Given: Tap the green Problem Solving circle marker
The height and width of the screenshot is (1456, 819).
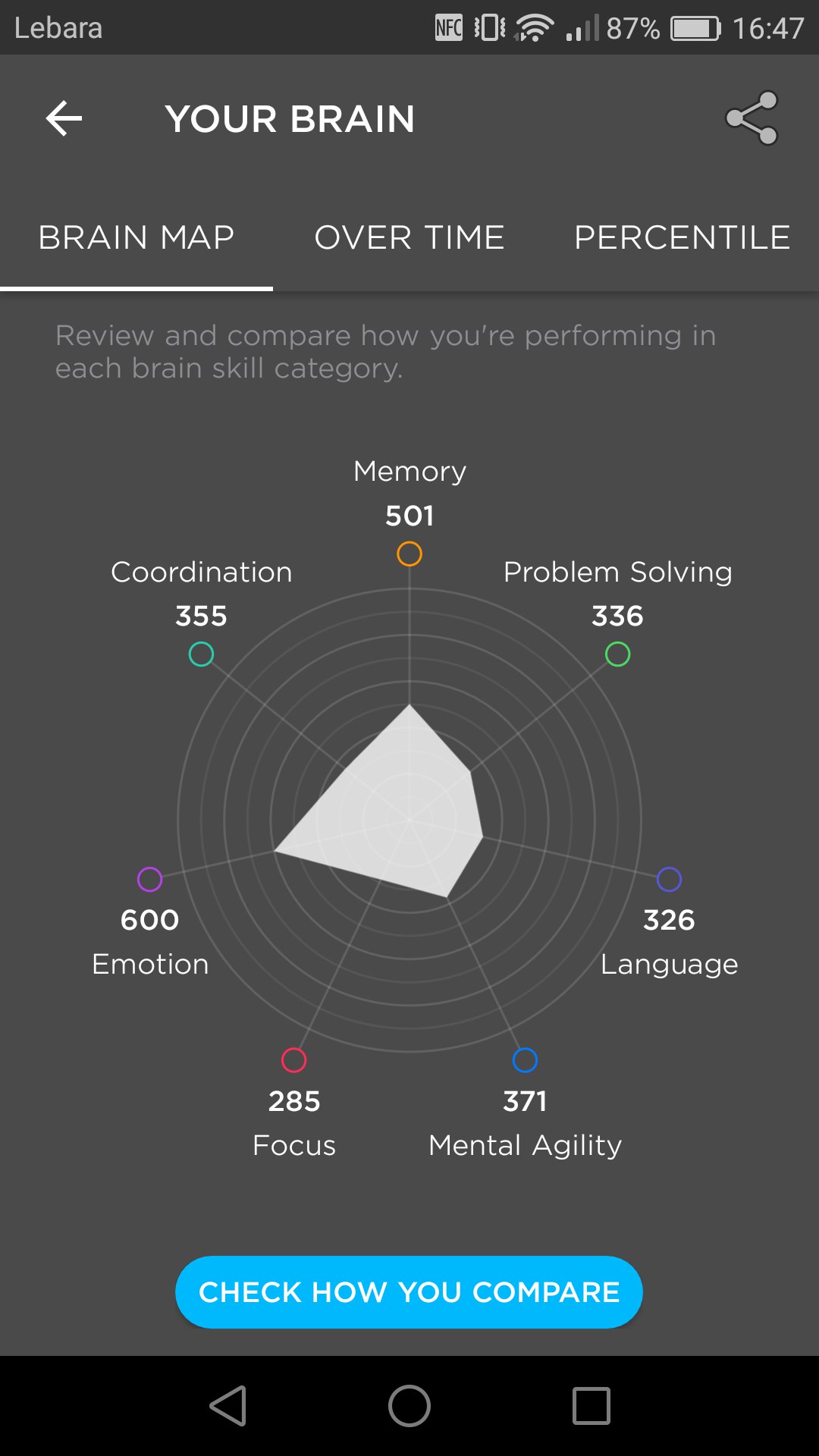Looking at the screenshot, I should 617,654.
